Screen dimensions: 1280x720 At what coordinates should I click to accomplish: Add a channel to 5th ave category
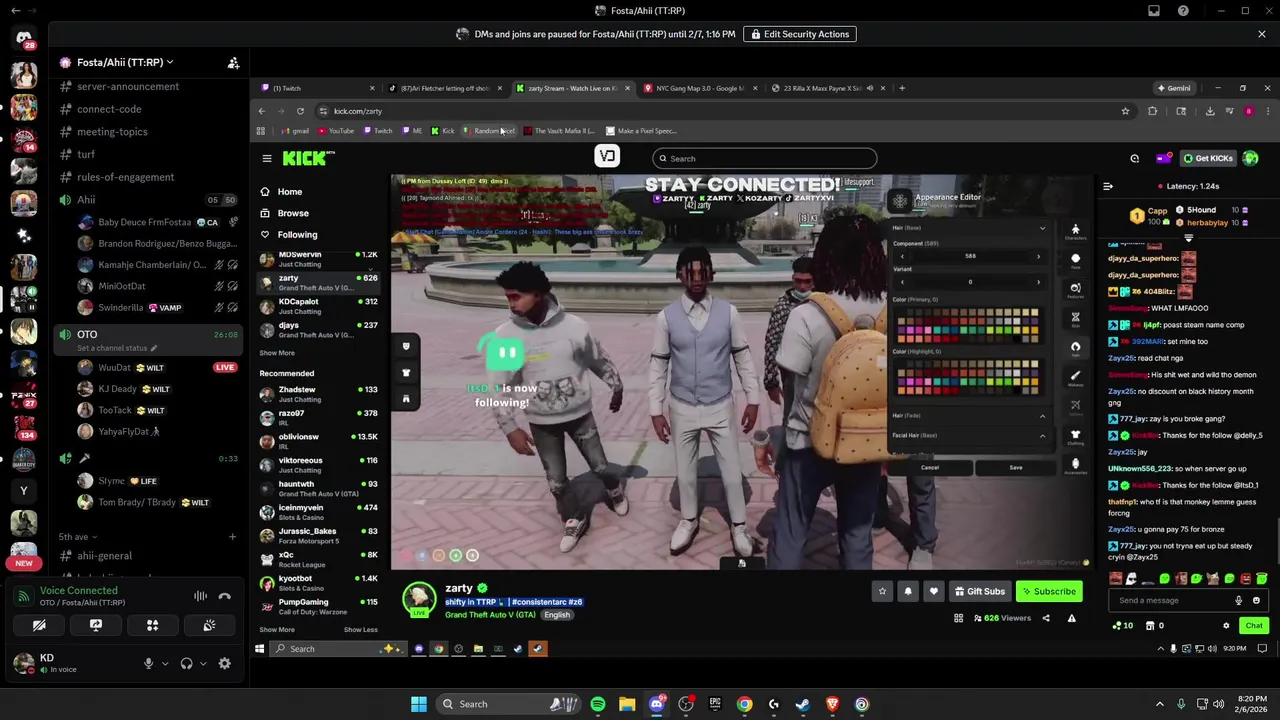[232, 537]
